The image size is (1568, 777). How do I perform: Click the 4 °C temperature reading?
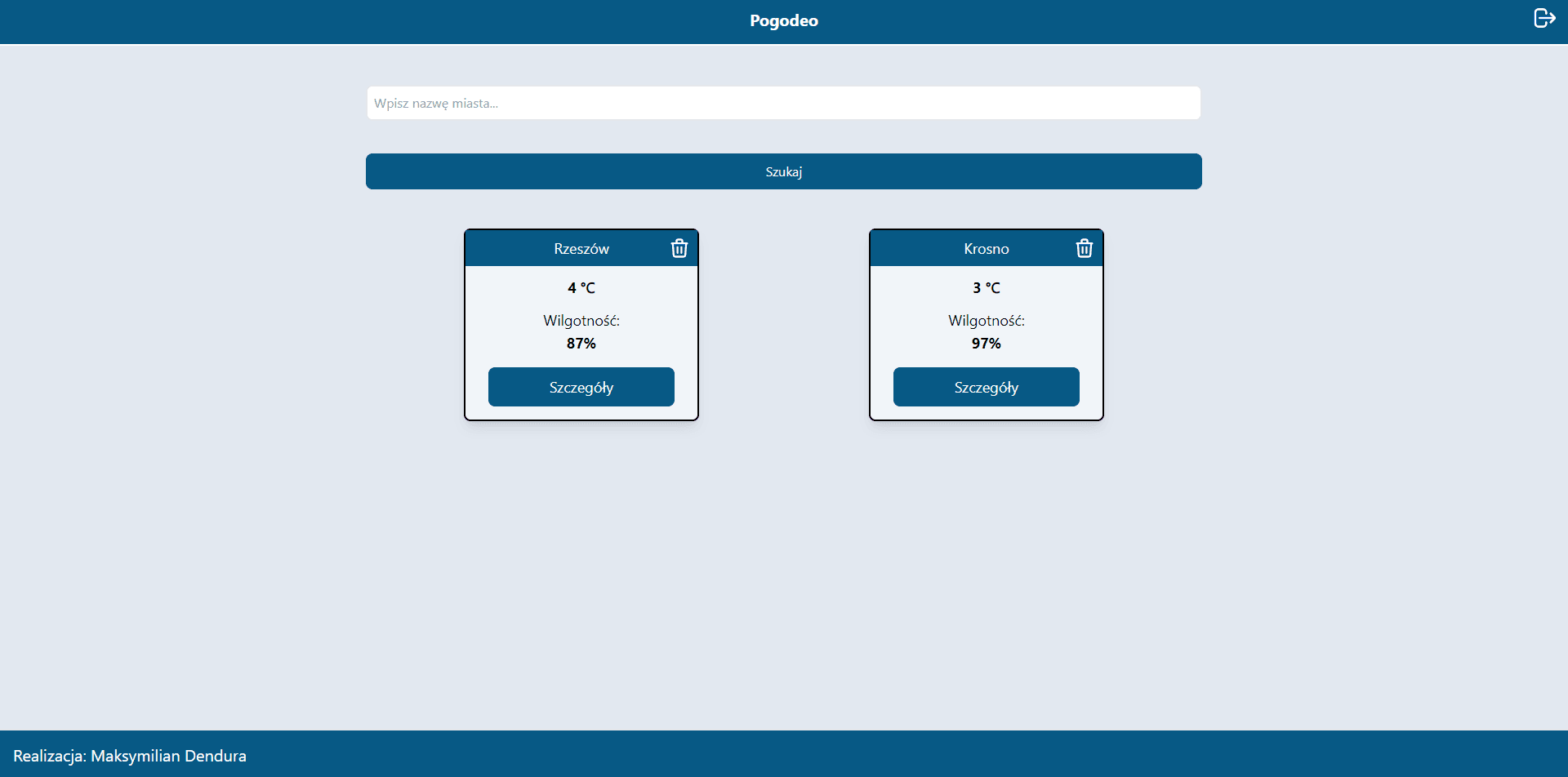pos(581,288)
